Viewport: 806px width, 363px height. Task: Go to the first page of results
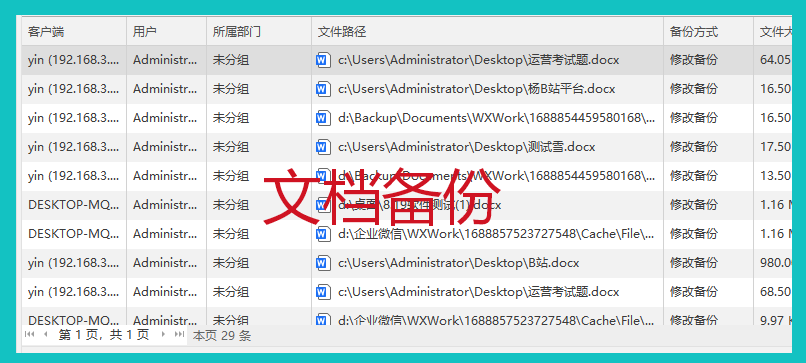click(30, 335)
